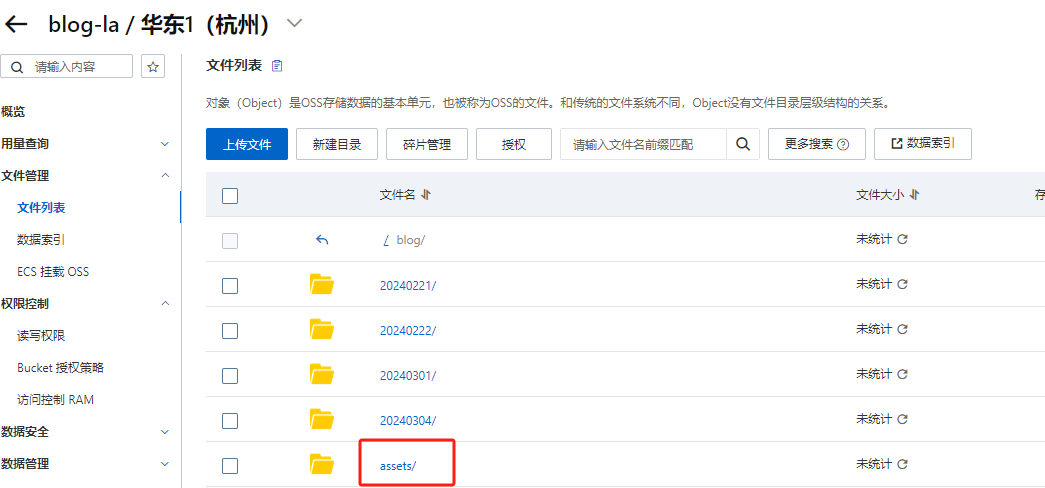Open 更多搜索 options
The width and height of the screenshot is (1045, 488).
[x=816, y=144]
